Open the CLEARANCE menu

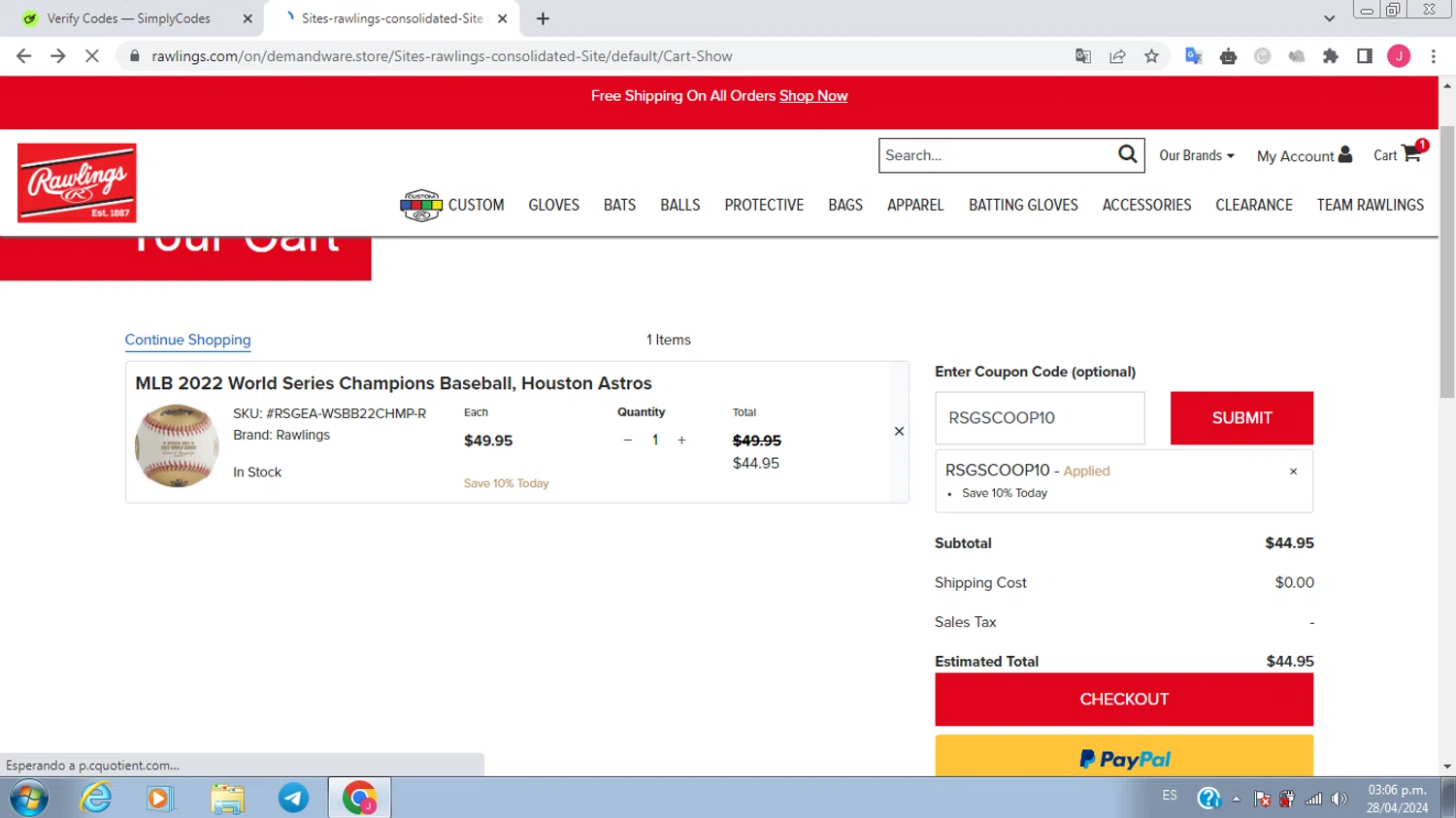(1254, 205)
